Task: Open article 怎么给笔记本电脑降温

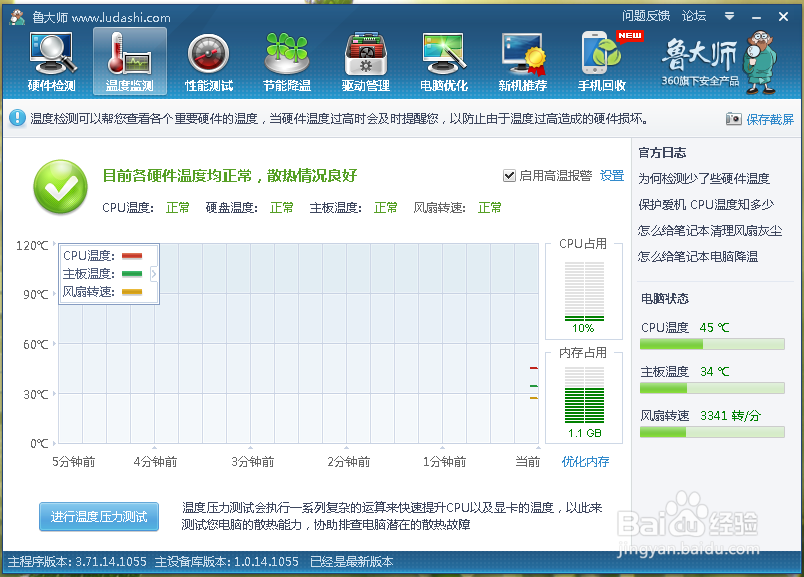Action: pos(698,256)
